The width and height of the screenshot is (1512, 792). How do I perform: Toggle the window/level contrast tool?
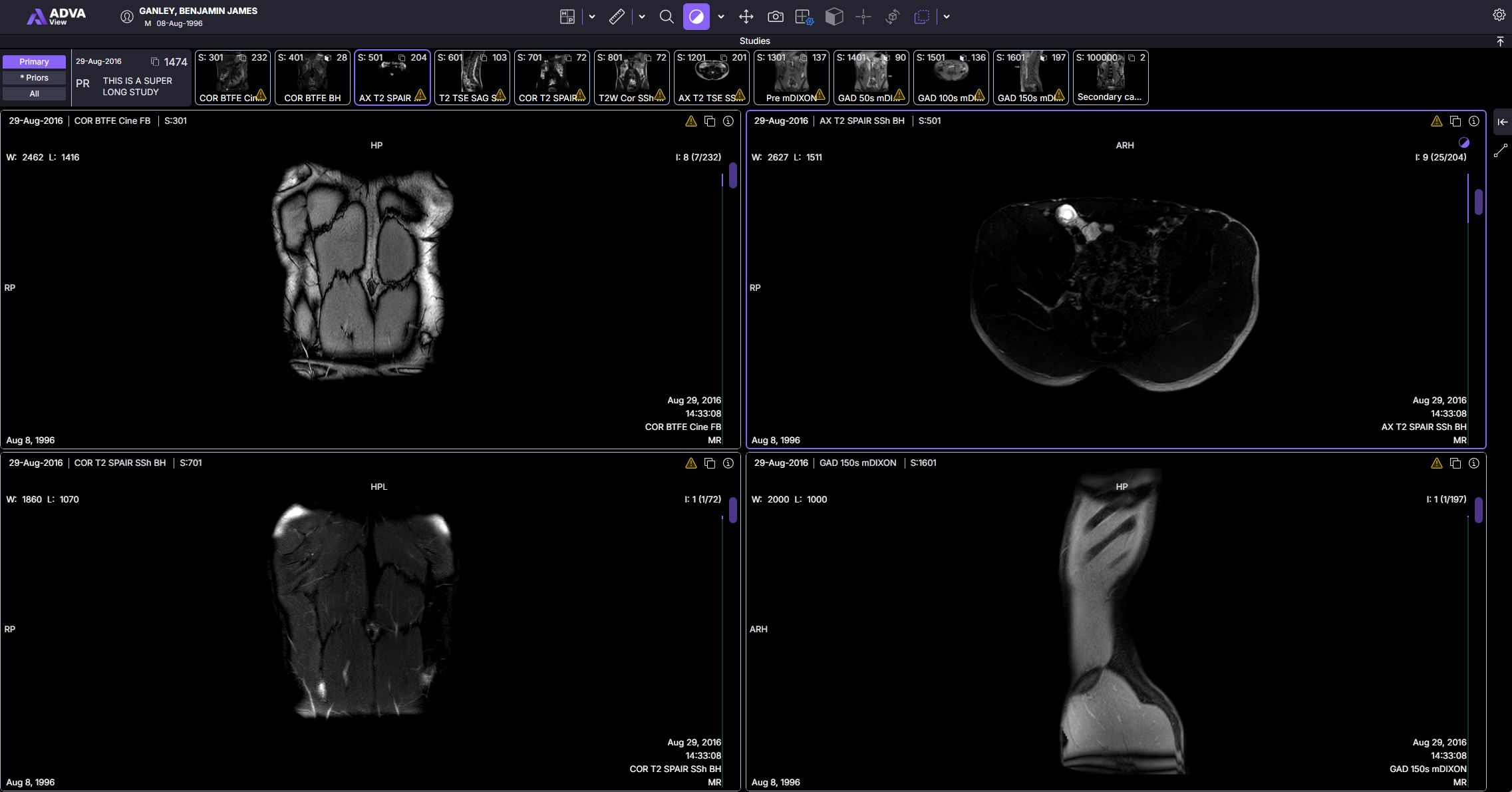[x=696, y=17]
